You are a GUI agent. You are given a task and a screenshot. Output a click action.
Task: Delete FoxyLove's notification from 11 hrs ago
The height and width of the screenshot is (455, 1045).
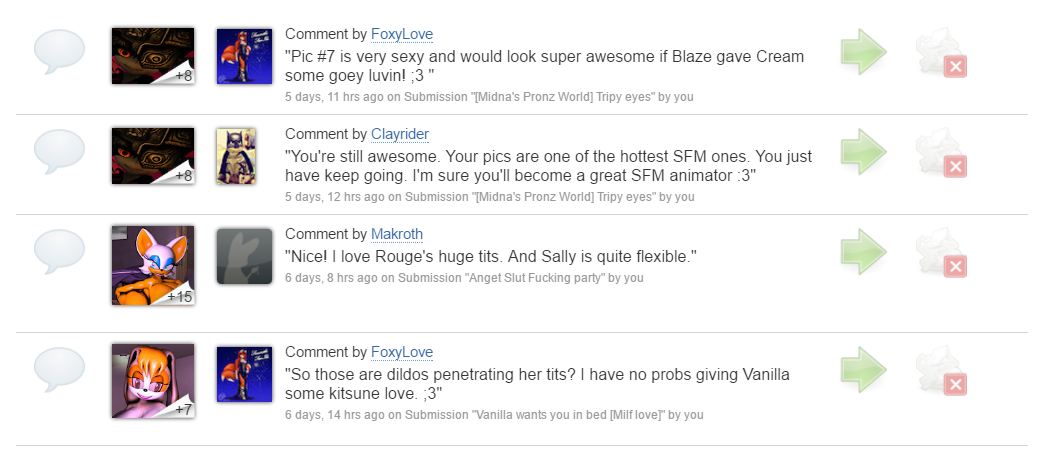click(954, 67)
